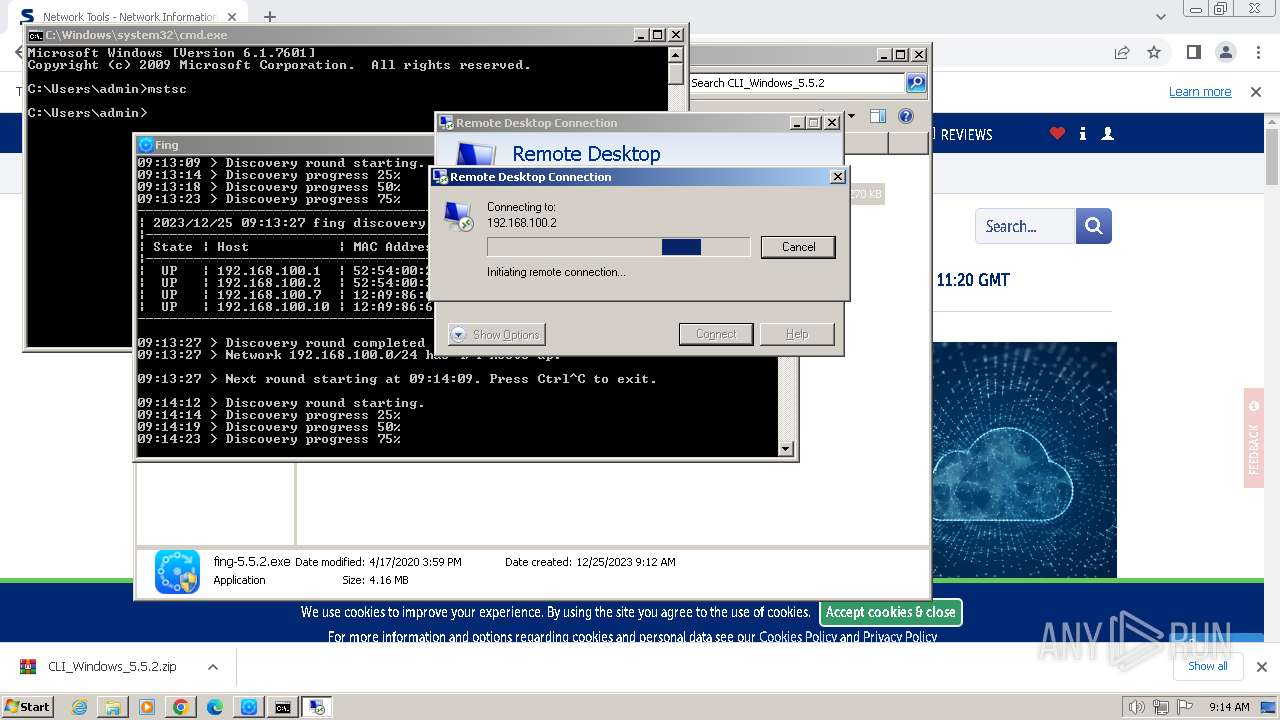Viewport: 1280px width, 720px height.
Task: Click the volume speaker tray icon
Action: [x=1138, y=707]
